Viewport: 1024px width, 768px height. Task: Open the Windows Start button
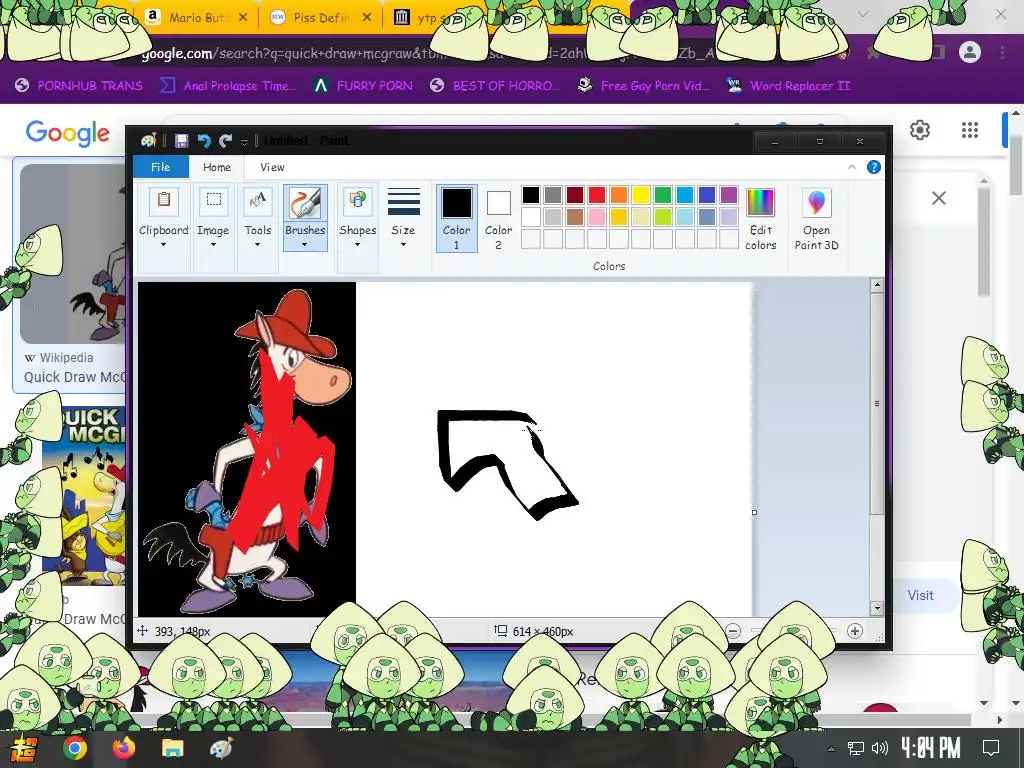coord(22,748)
